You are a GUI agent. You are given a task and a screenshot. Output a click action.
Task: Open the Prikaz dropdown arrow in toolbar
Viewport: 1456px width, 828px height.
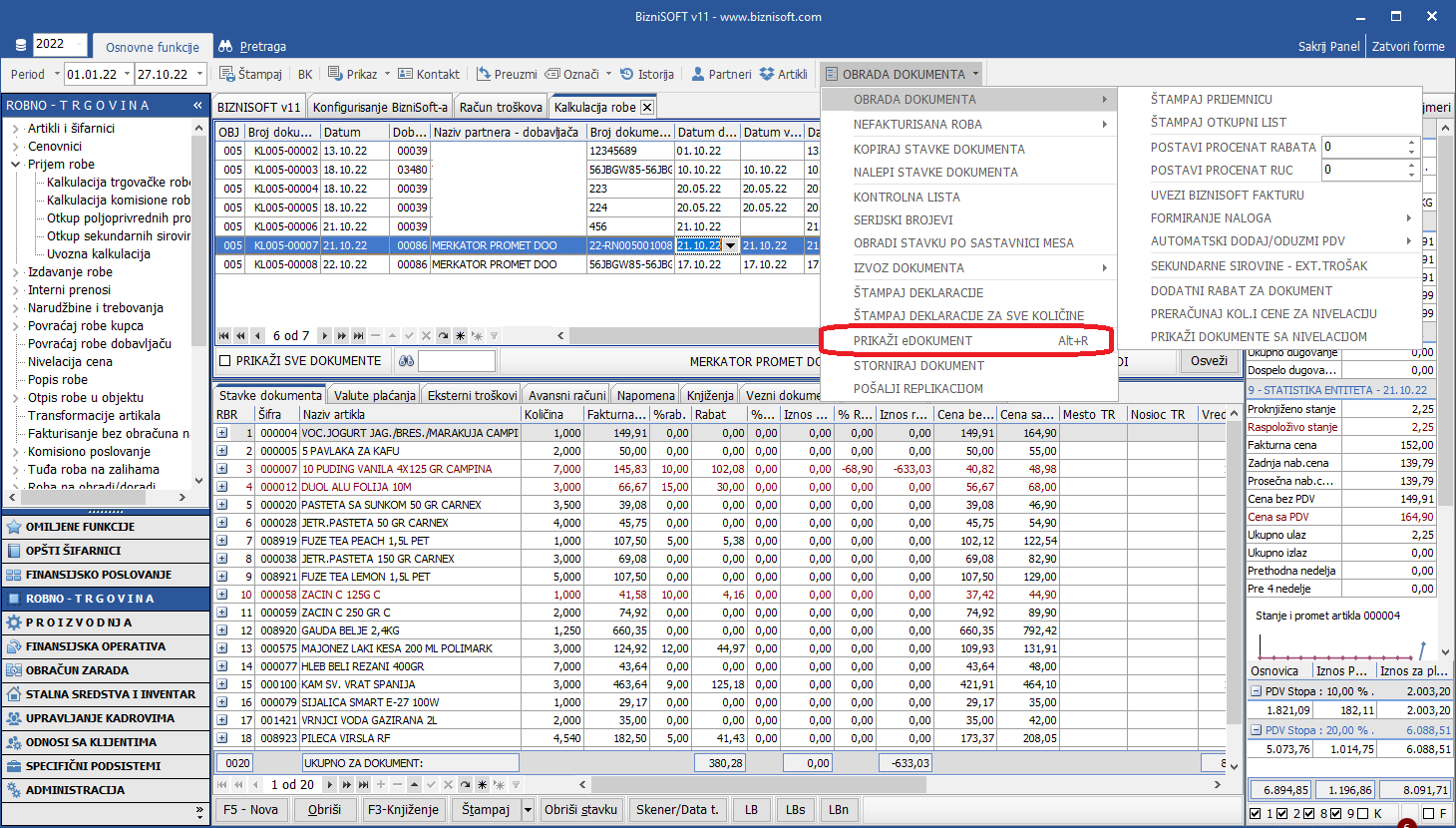386,74
